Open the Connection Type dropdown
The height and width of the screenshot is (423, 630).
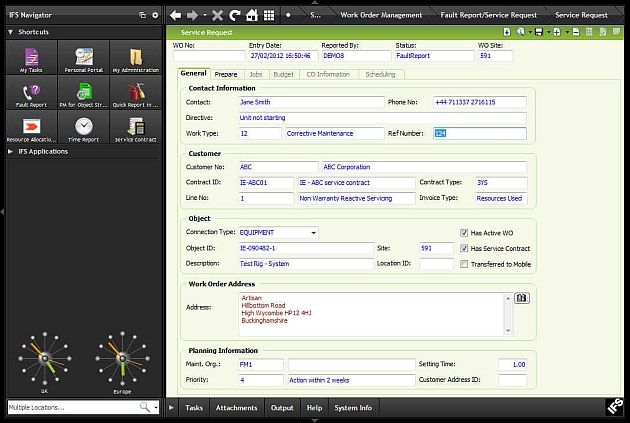click(313, 233)
